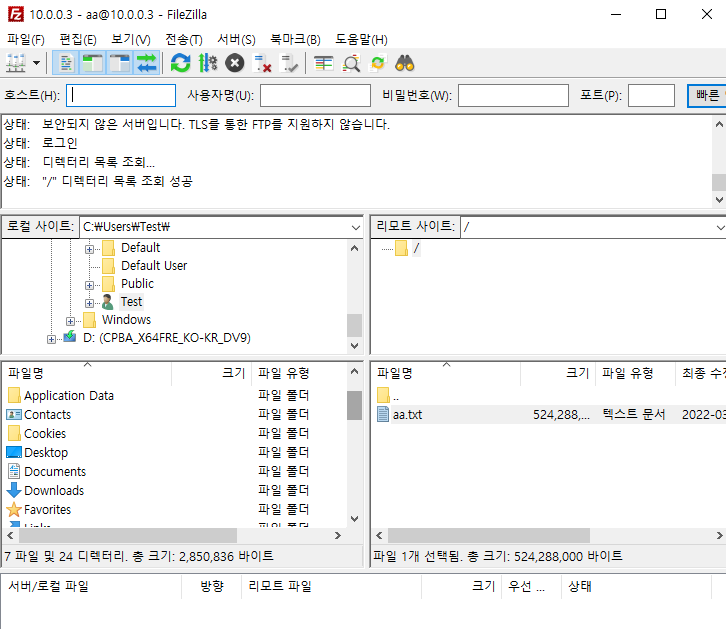The width and height of the screenshot is (726, 629).
Task: Expand the Windows folder node
Action: point(70,321)
